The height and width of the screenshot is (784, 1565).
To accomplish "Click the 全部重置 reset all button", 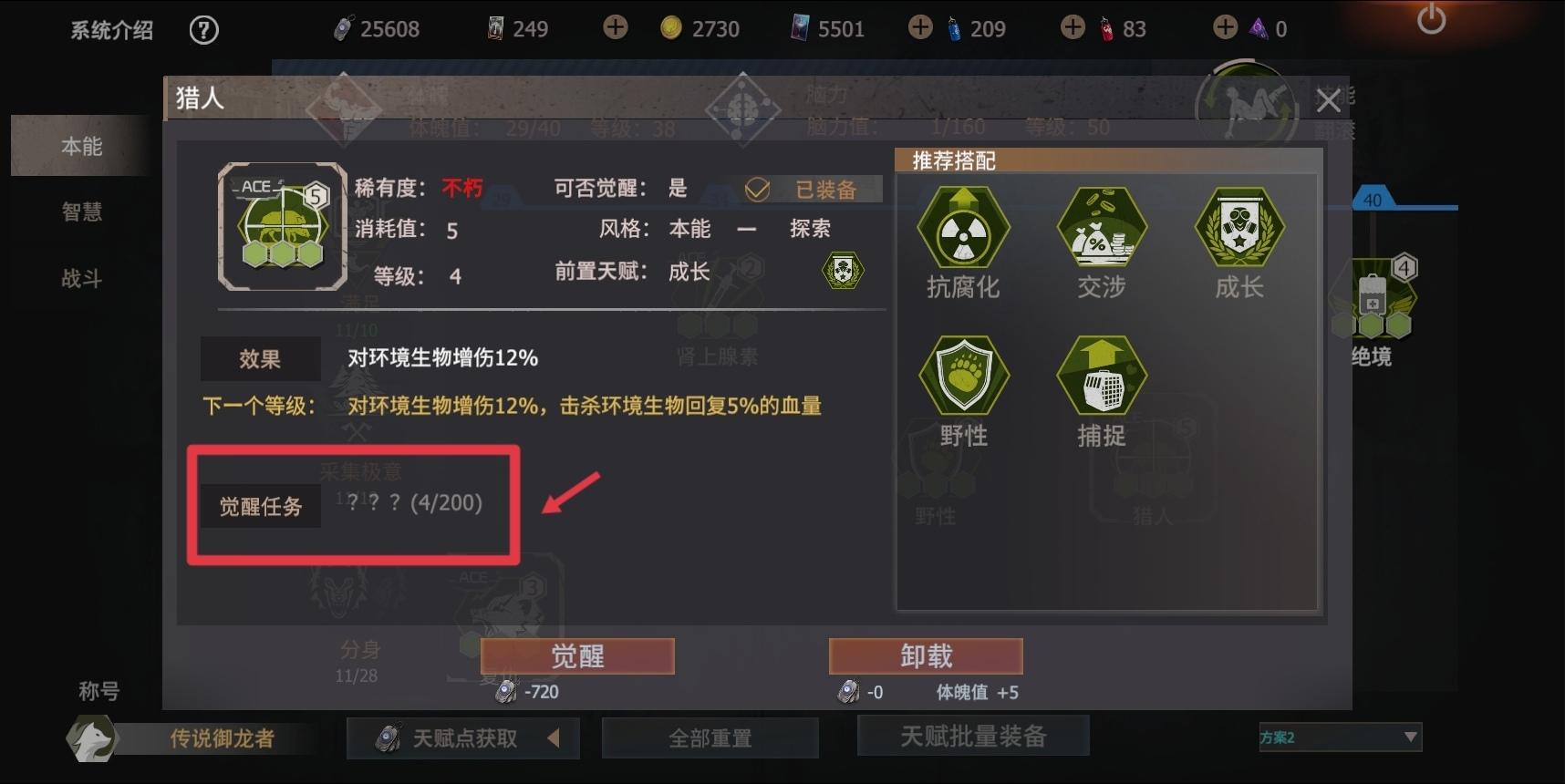I will pos(710,738).
